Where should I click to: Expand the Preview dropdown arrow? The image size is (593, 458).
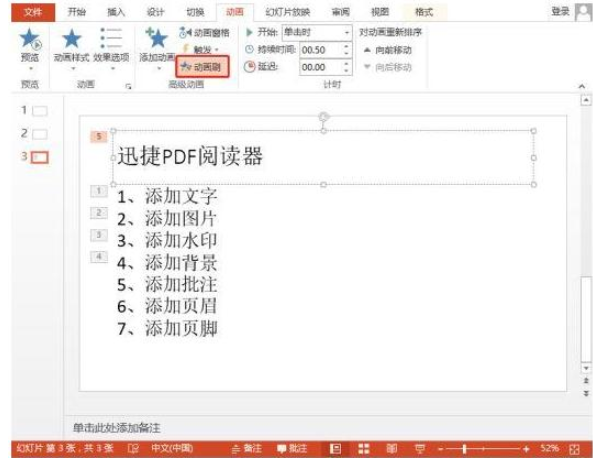coord(31,68)
